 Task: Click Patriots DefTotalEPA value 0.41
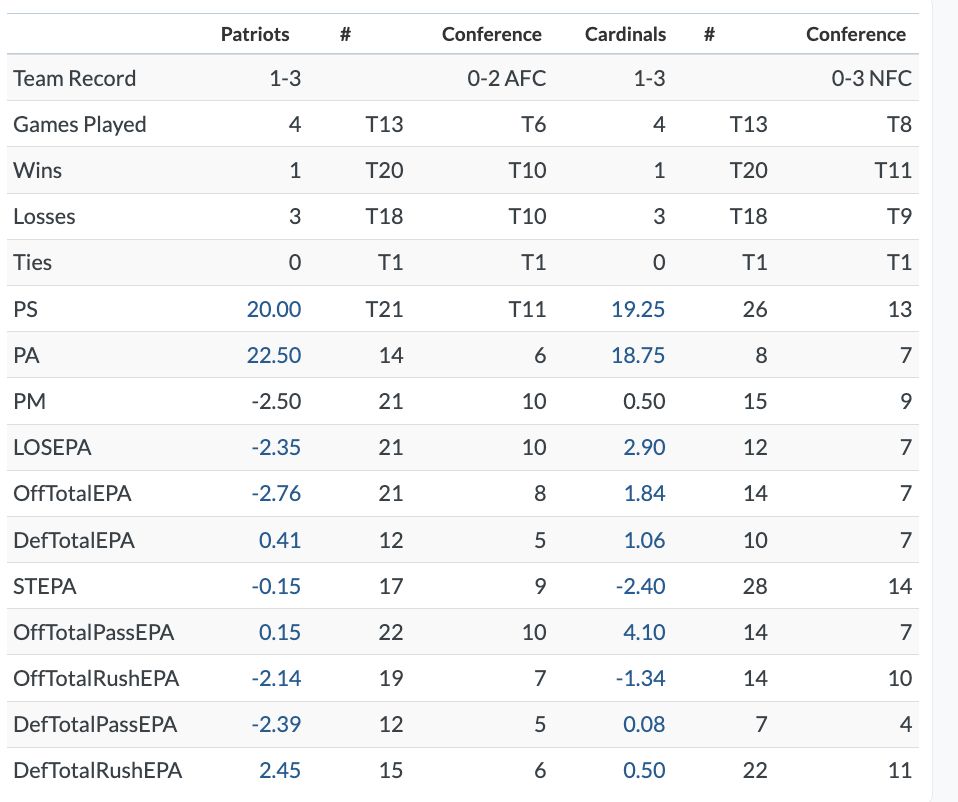pos(280,540)
